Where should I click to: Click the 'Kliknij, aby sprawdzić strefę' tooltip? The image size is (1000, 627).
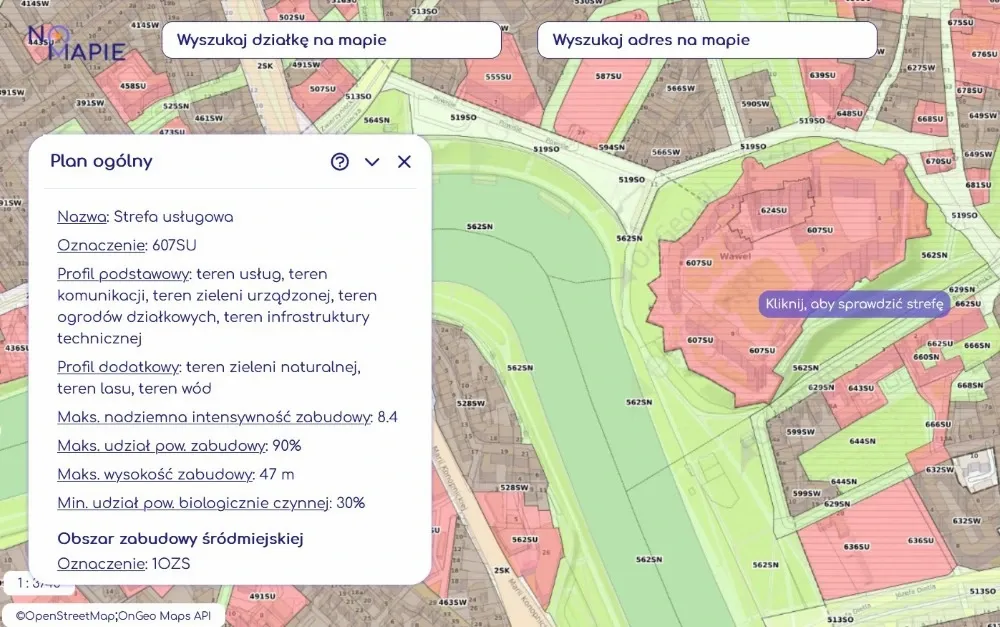click(854, 304)
